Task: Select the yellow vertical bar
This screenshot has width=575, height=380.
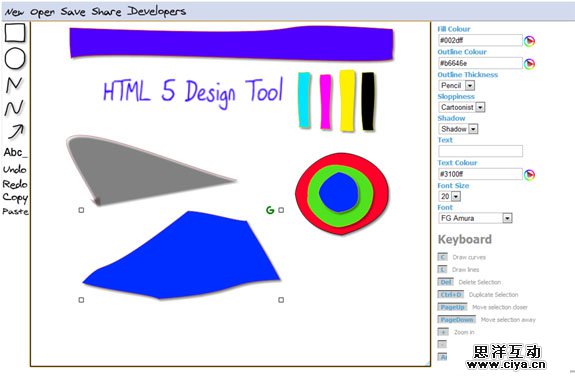Action: point(348,101)
